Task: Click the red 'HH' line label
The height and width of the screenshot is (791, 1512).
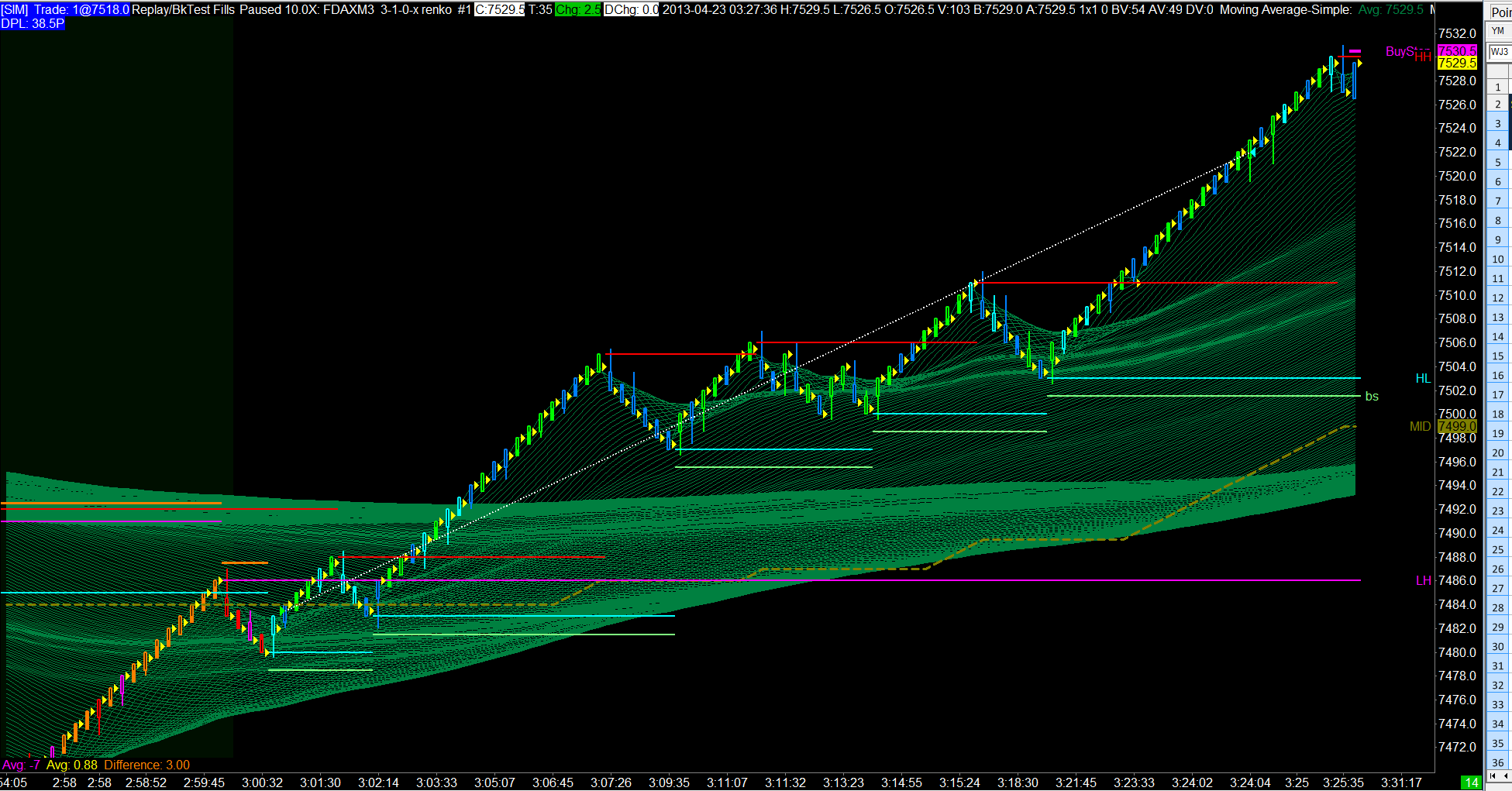Action: [x=1423, y=57]
